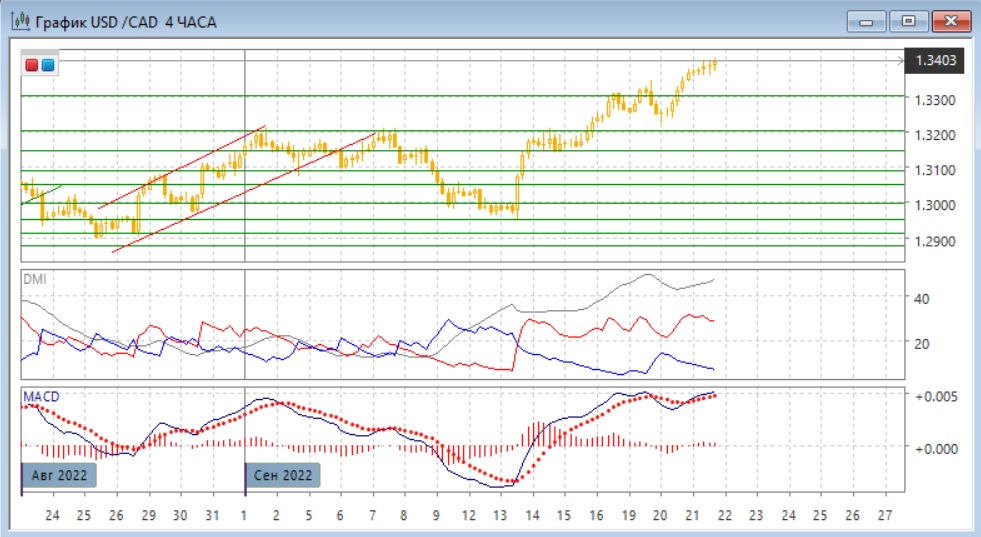Click date 27 on the time axis
Screen dimensions: 981x537
tap(882, 516)
